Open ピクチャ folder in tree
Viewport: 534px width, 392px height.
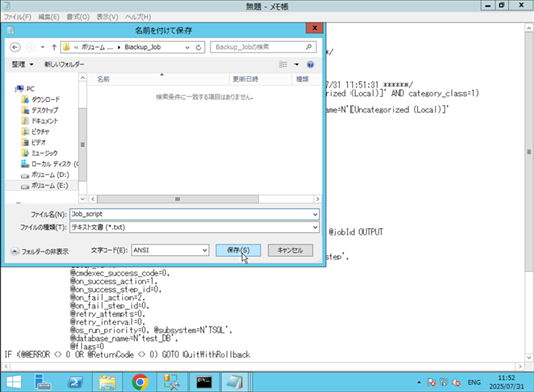tap(35, 131)
